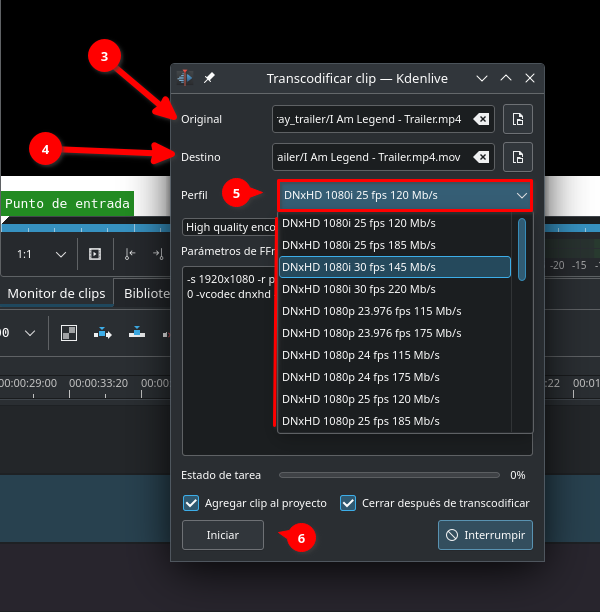Choose DNxHD 1080p 25 fps 185 Mb/s profile

point(395,421)
